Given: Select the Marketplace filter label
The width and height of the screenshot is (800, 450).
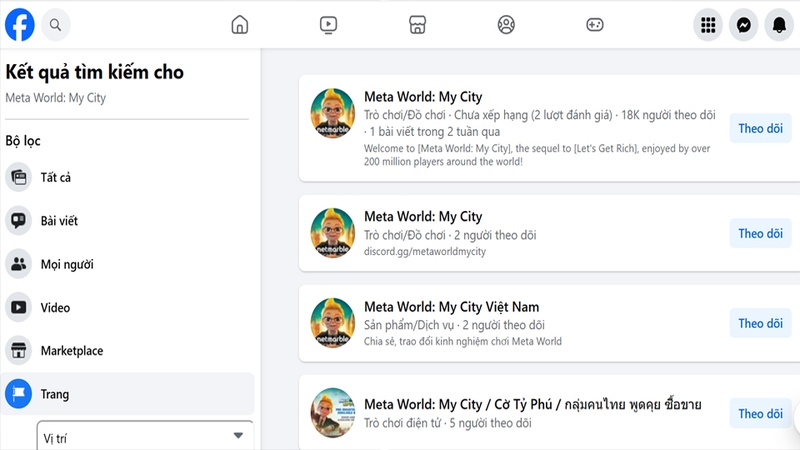Looking at the screenshot, I should (x=72, y=351).
